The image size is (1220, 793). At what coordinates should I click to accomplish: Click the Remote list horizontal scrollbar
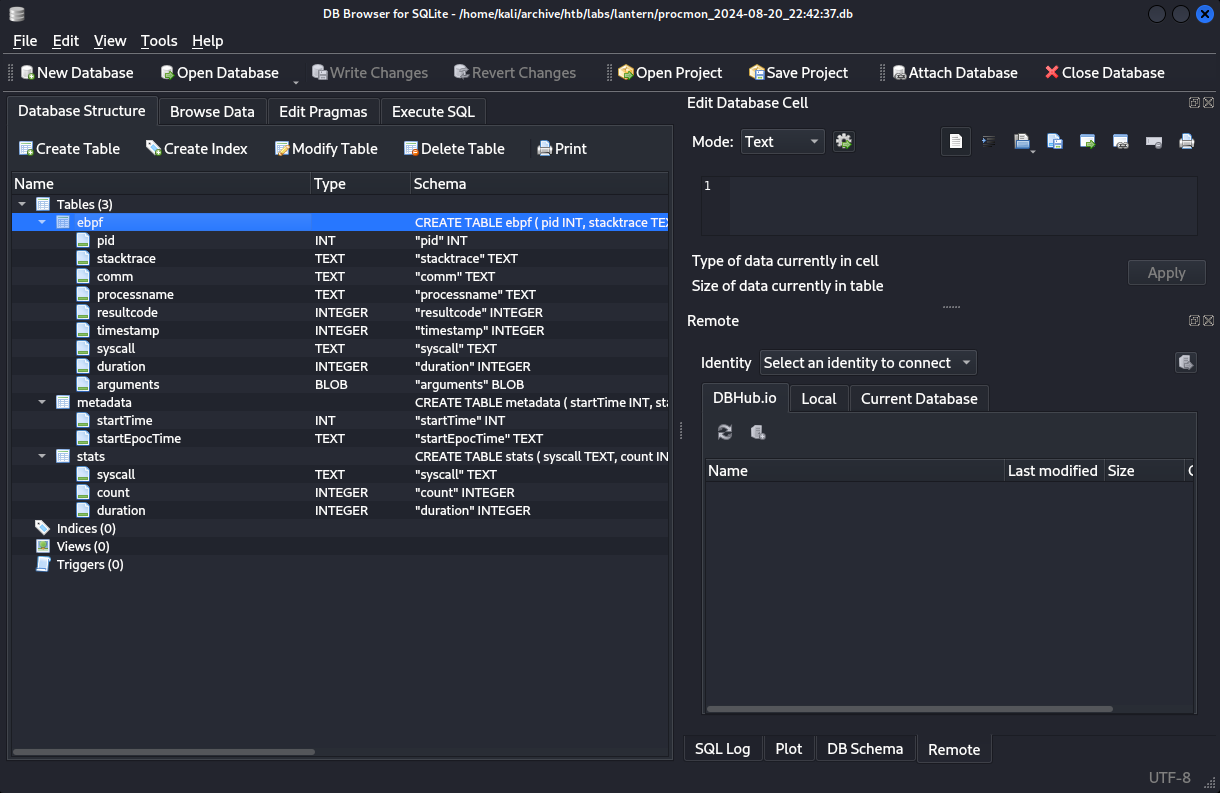910,709
